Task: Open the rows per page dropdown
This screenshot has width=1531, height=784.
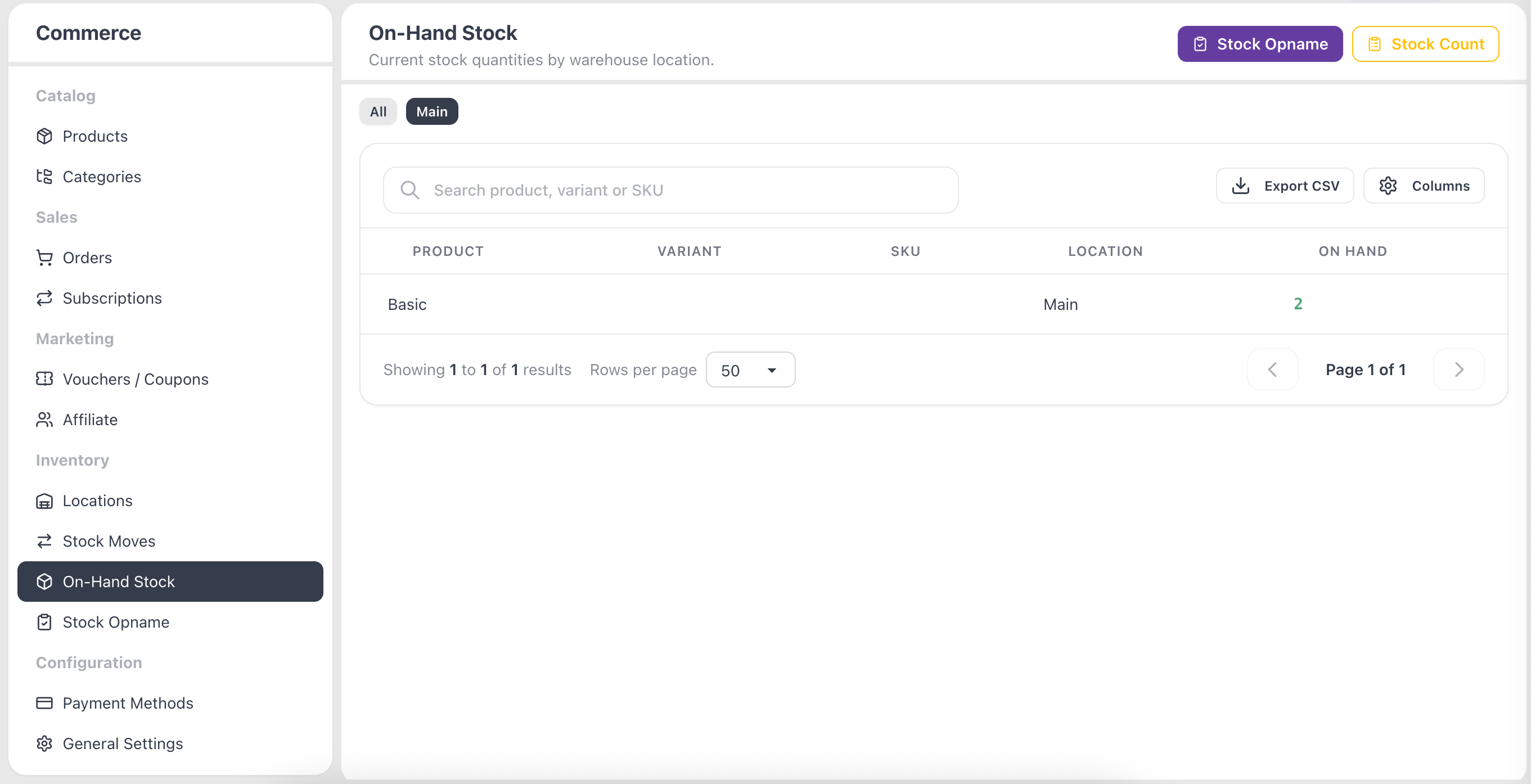Action: tap(750, 370)
